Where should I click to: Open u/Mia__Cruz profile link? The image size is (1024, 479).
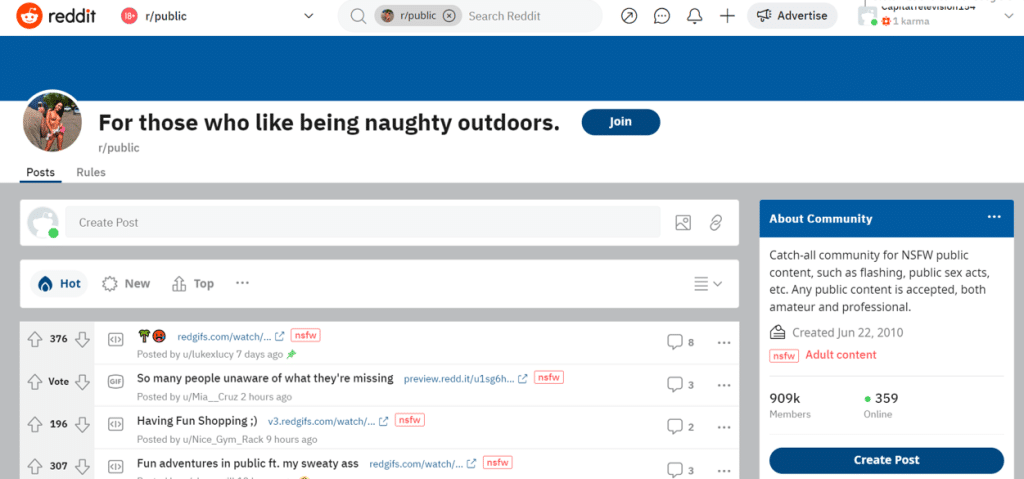[x=210, y=397]
